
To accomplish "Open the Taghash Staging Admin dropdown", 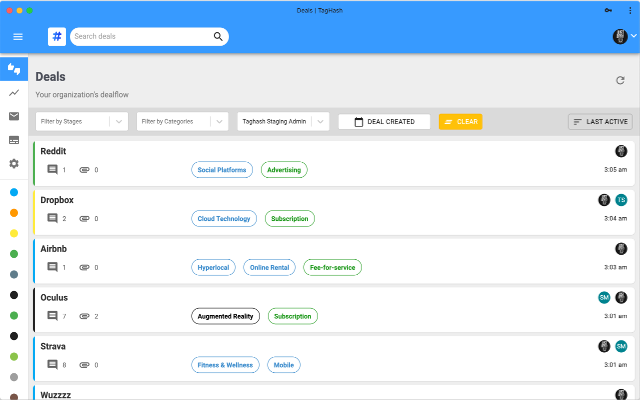I will 283,122.
